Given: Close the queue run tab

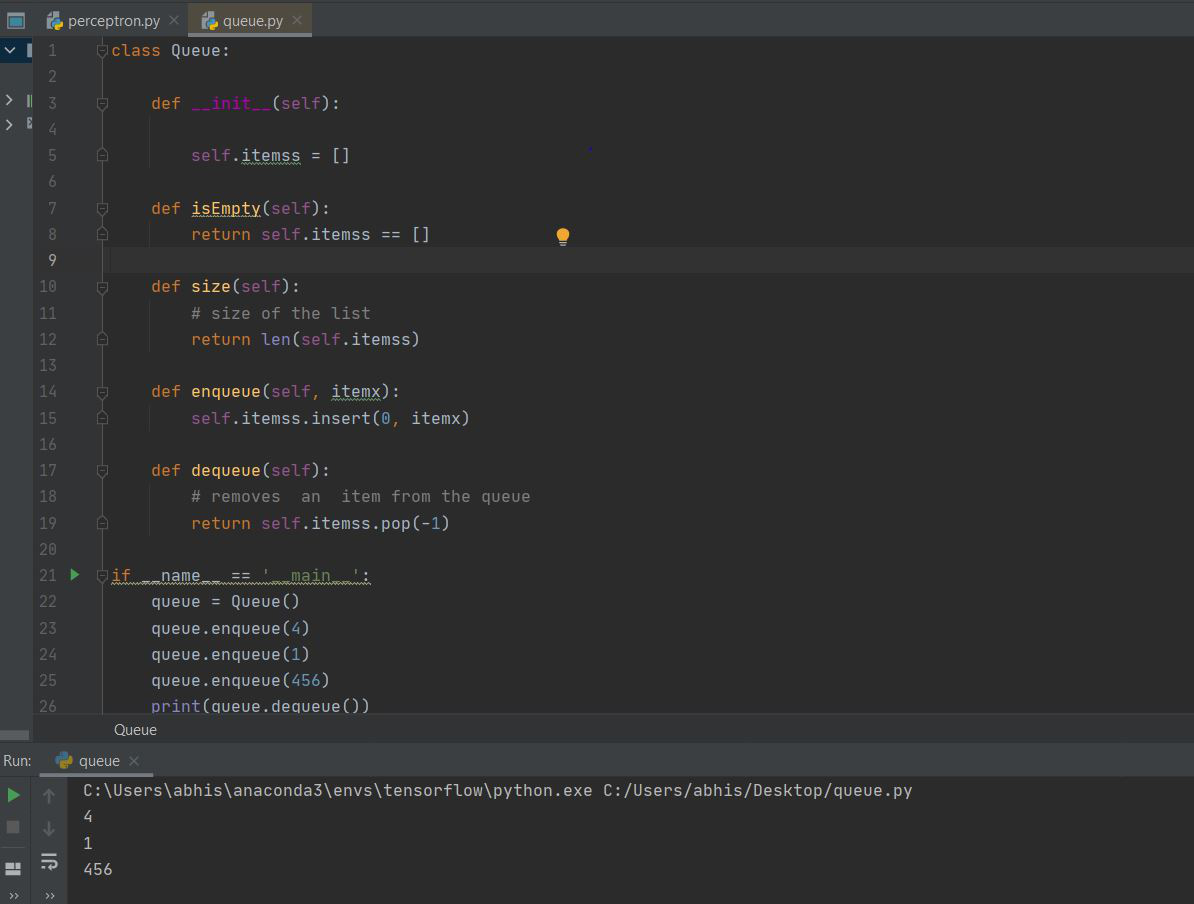Looking at the screenshot, I should (135, 761).
